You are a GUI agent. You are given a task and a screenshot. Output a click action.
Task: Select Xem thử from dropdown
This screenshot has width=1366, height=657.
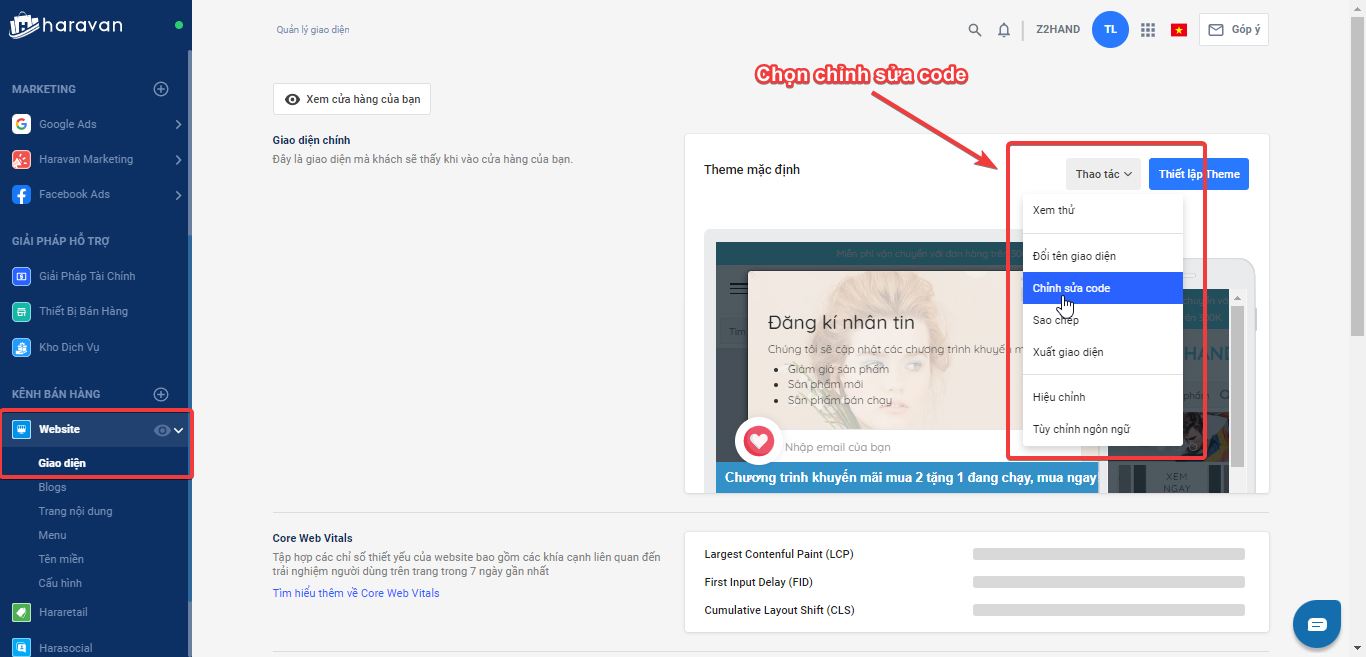[1103, 211]
